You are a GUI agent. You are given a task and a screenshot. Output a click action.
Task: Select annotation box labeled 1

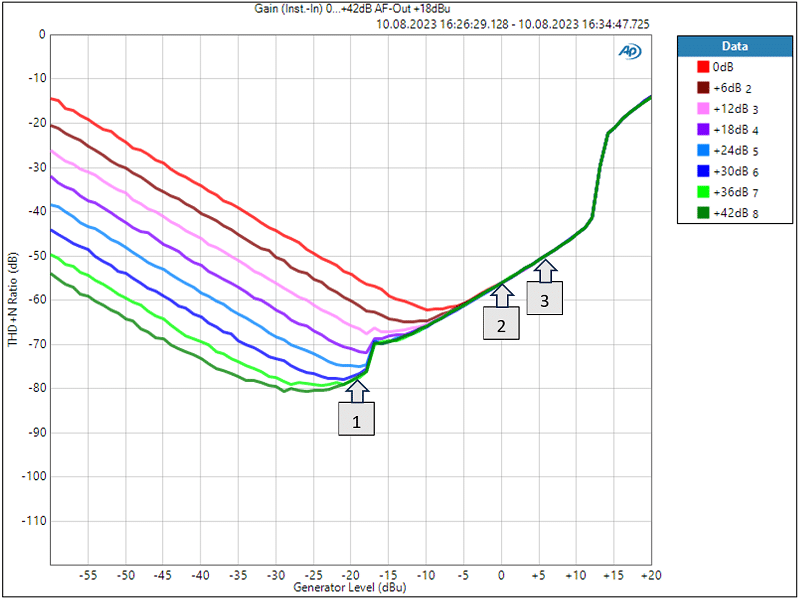pos(356,421)
